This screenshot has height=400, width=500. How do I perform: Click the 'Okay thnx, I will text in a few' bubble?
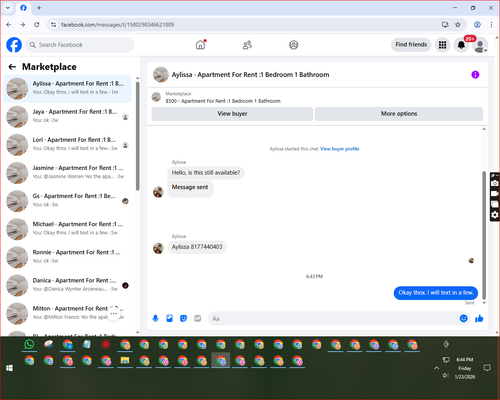(x=436, y=293)
